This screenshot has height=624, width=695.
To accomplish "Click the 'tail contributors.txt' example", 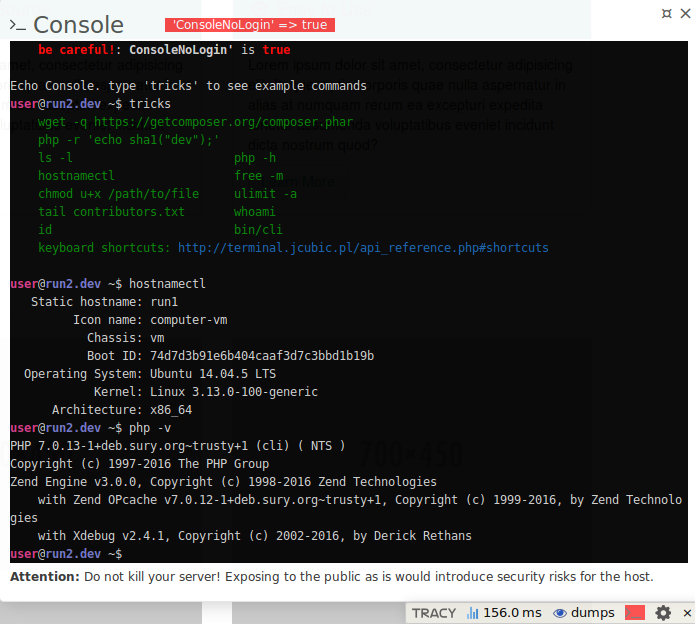I will [x=111, y=212].
